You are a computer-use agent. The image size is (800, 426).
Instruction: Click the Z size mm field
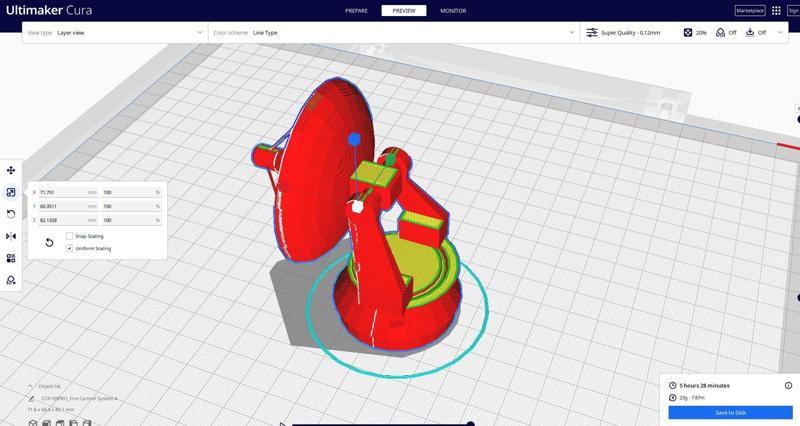(68, 220)
